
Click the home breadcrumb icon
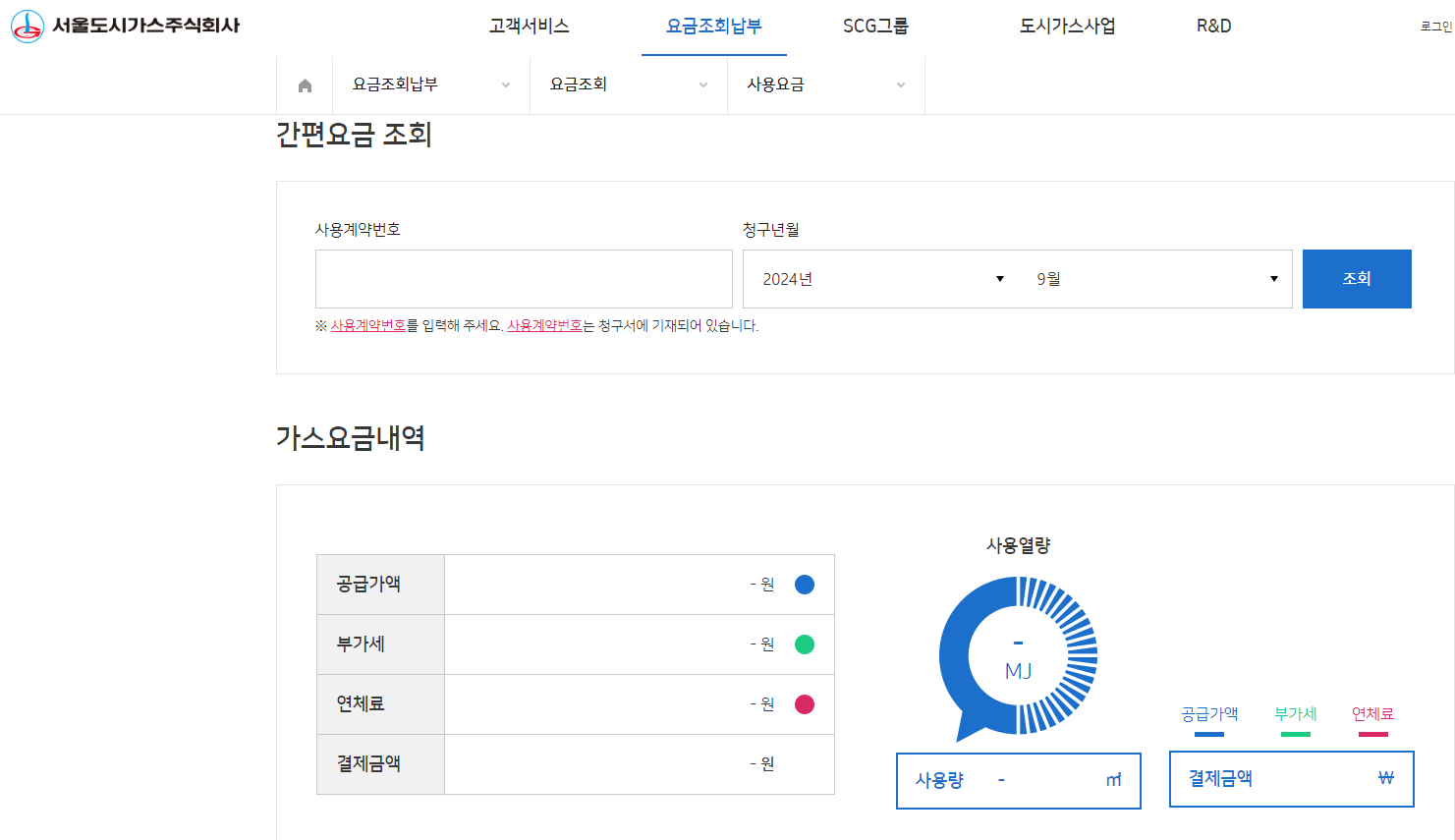[305, 84]
